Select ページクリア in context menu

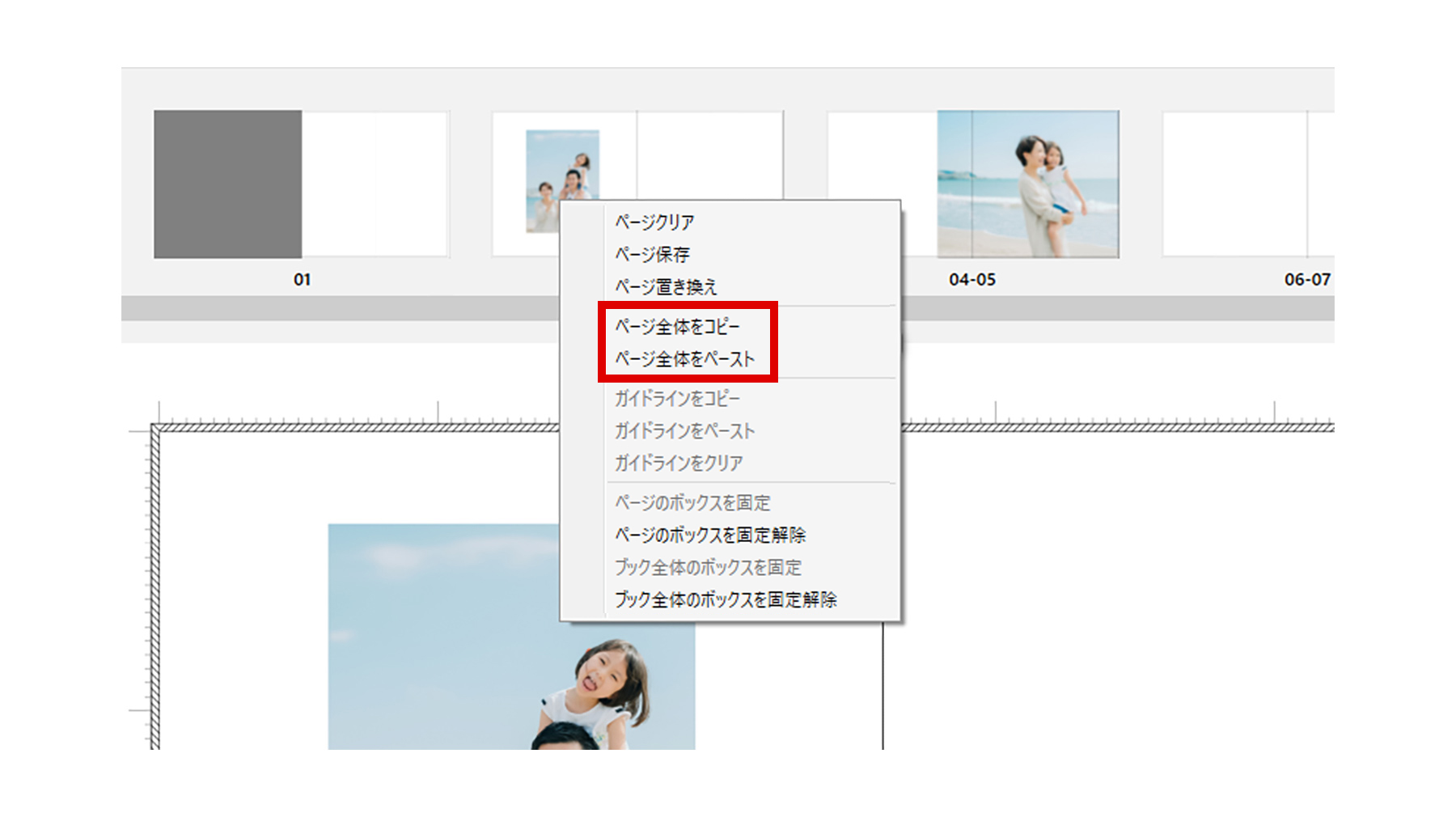pos(654,222)
